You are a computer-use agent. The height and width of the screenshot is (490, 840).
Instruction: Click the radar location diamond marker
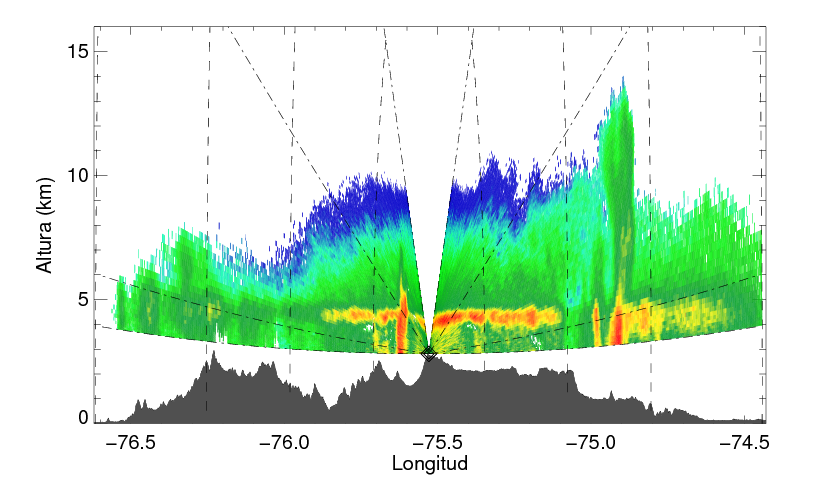pyautogui.click(x=429, y=353)
